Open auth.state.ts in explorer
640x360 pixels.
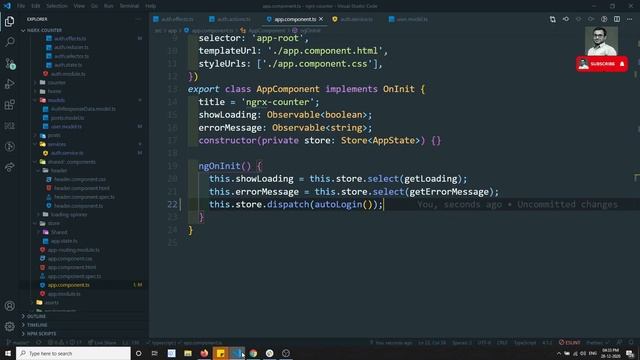point(68,65)
